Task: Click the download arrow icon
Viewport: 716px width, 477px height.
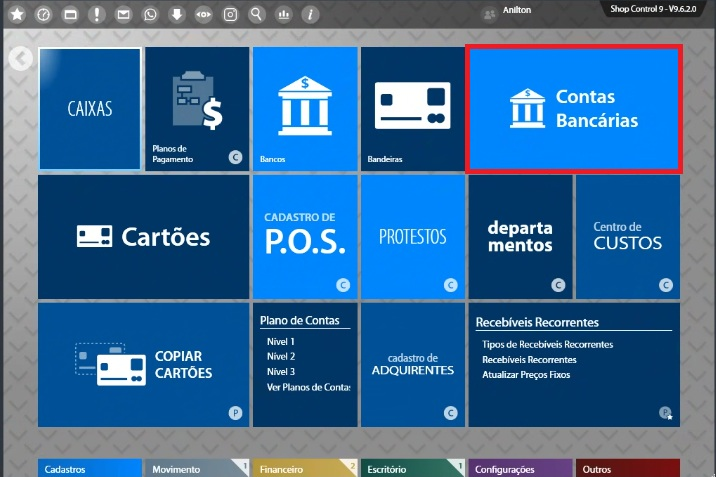Action: (177, 14)
